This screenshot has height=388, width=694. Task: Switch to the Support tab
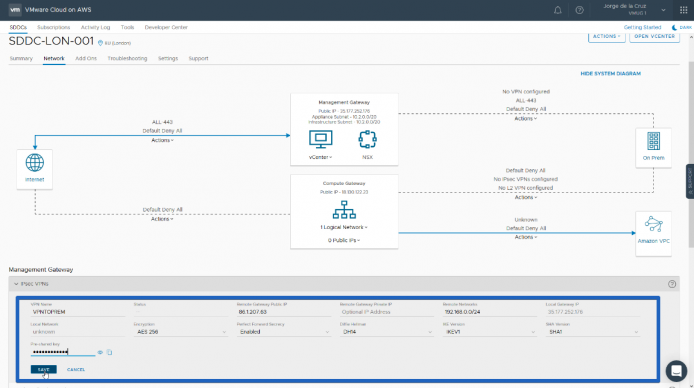coord(198,58)
